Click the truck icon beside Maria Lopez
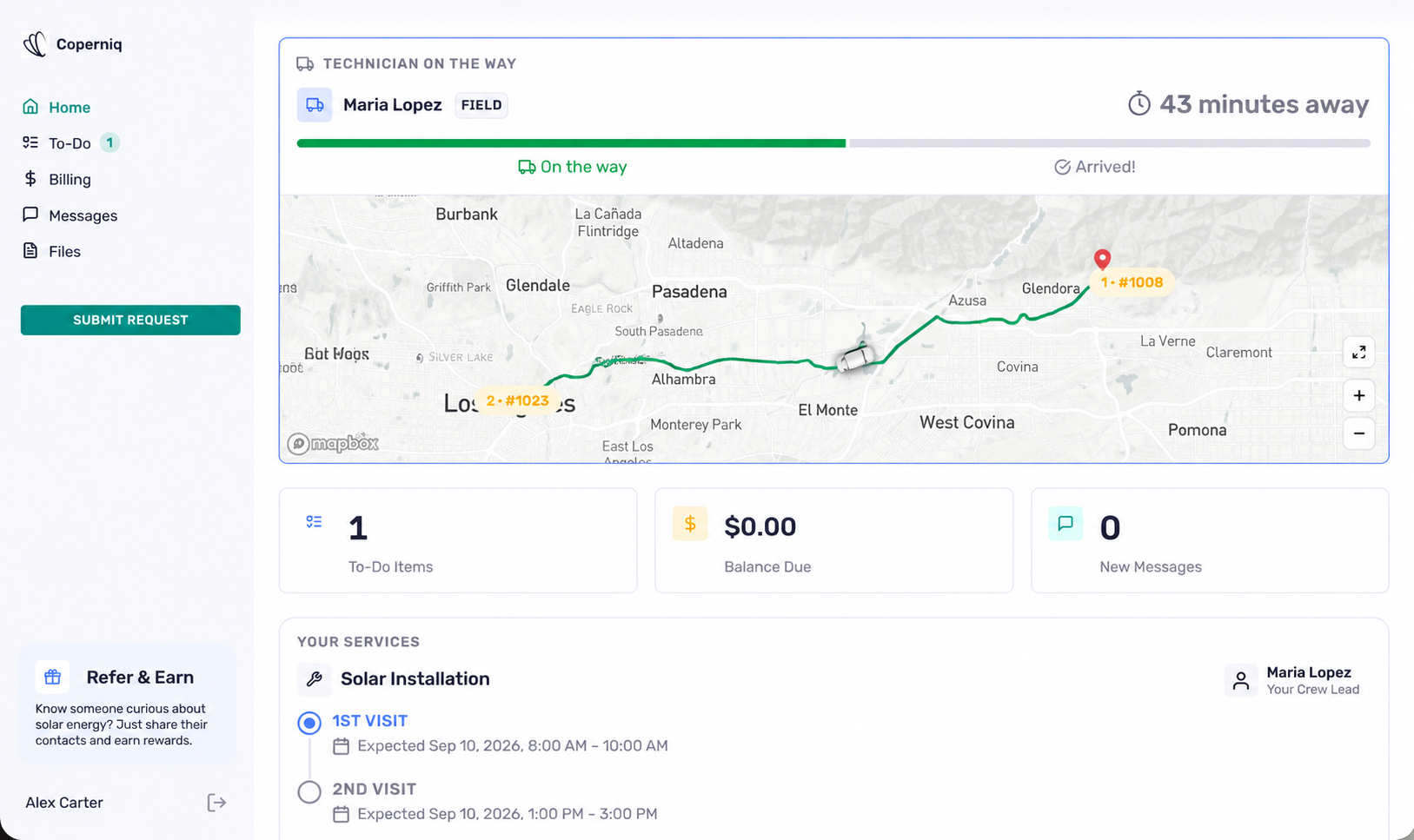The image size is (1414, 840). [x=315, y=105]
